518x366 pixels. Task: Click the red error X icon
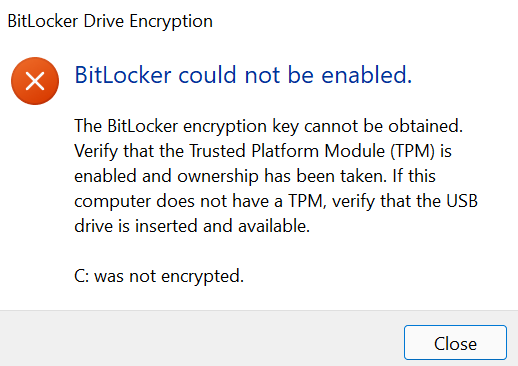(x=35, y=81)
